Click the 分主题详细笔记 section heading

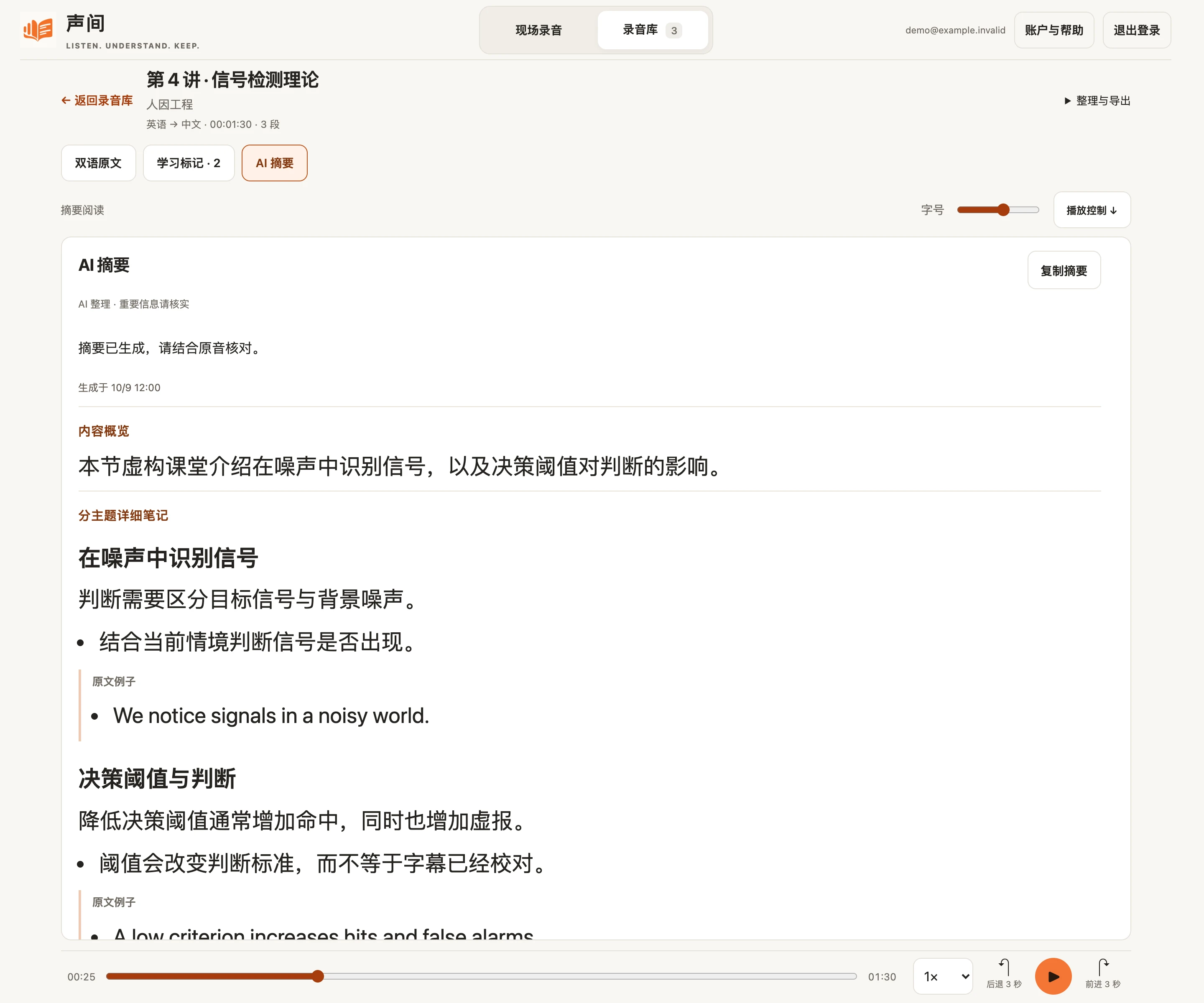tap(123, 515)
